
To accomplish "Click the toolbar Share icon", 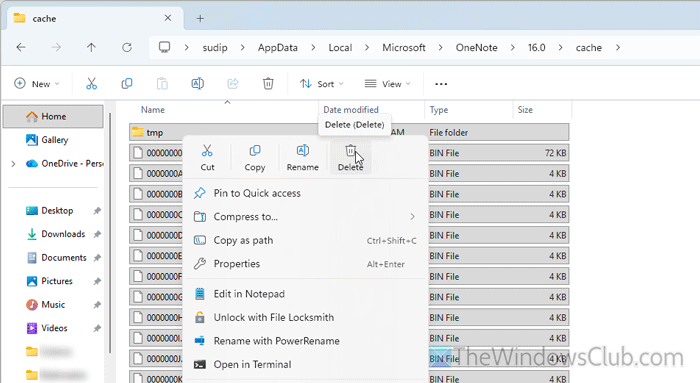I will [233, 83].
